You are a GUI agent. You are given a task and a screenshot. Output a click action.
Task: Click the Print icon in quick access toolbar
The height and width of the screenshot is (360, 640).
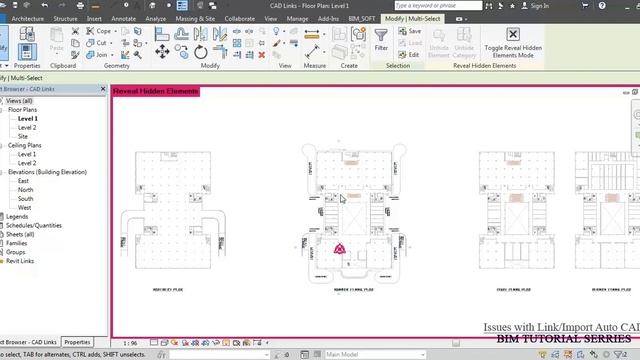point(80,6)
